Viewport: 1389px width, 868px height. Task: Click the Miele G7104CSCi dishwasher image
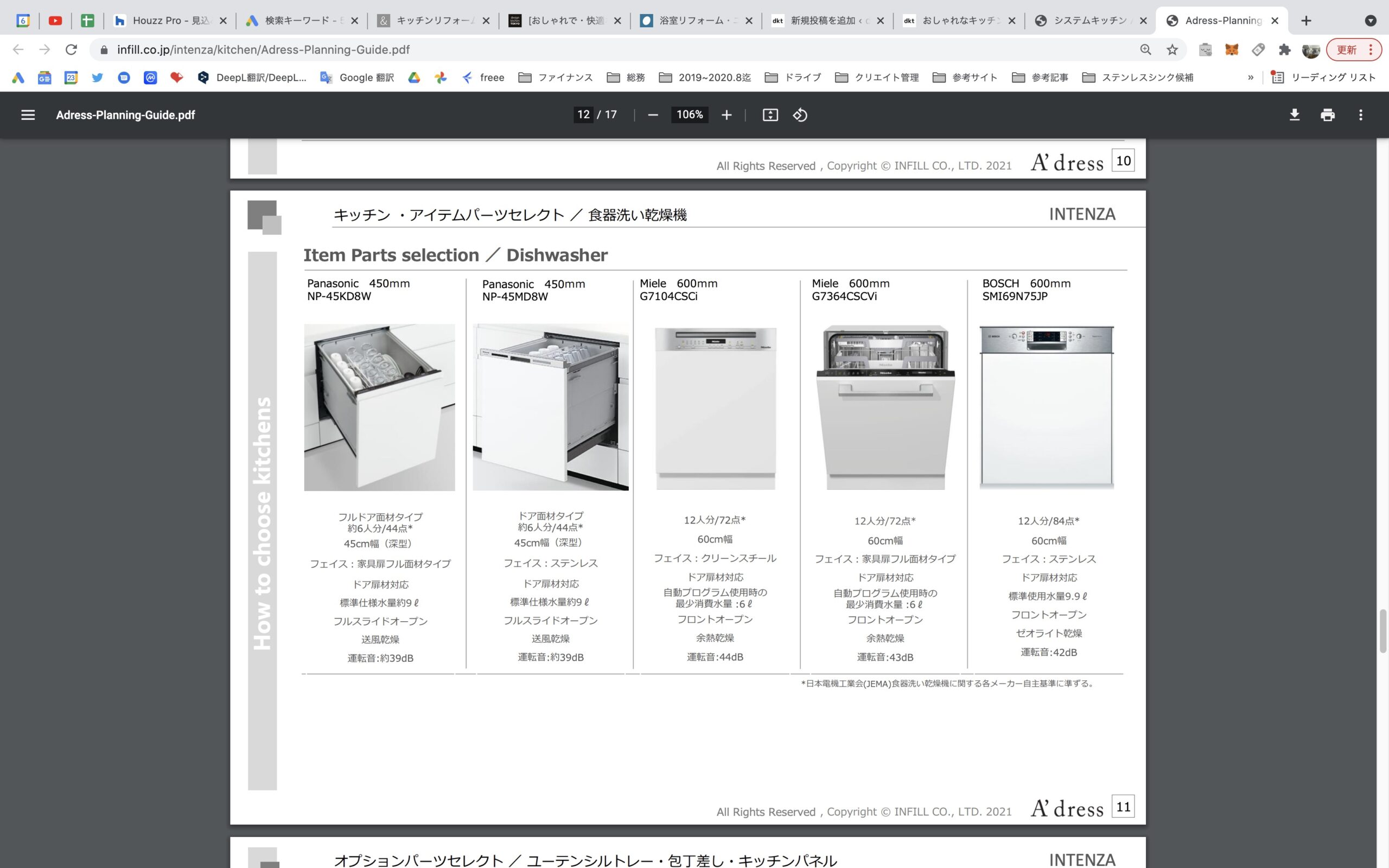tap(716, 409)
